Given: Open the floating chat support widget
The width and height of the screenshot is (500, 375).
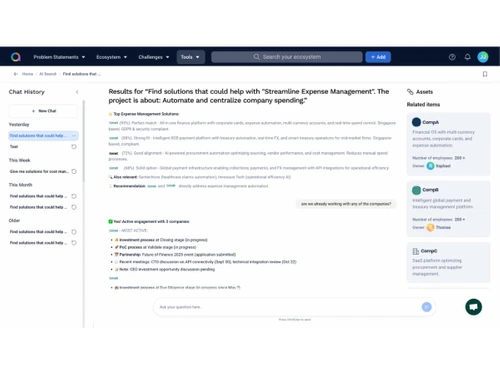Looking at the screenshot, I should (x=473, y=307).
